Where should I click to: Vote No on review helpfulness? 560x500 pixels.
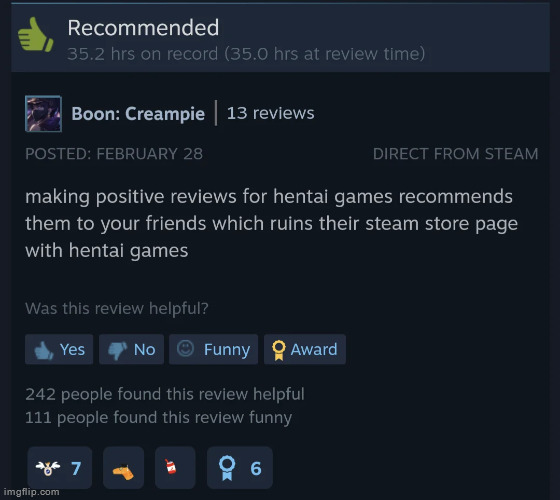point(131,349)
